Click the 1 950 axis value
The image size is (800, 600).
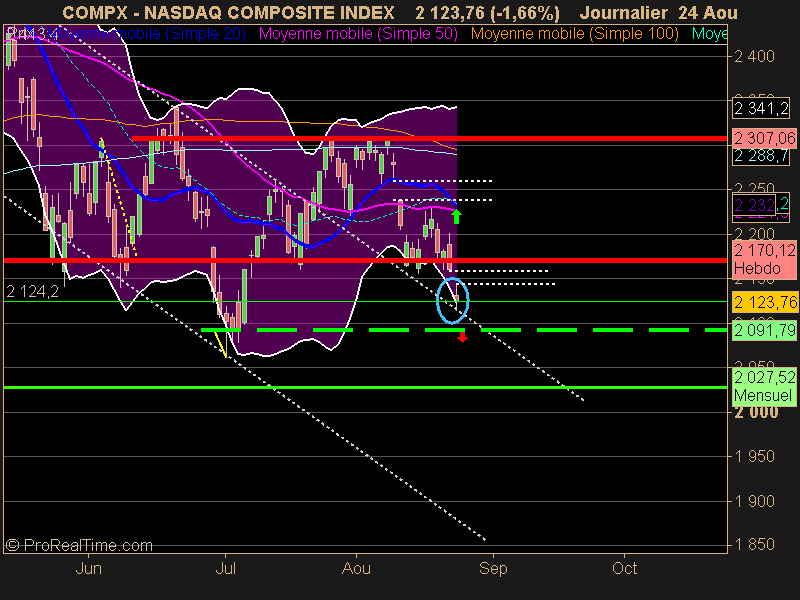pos(755,456)
